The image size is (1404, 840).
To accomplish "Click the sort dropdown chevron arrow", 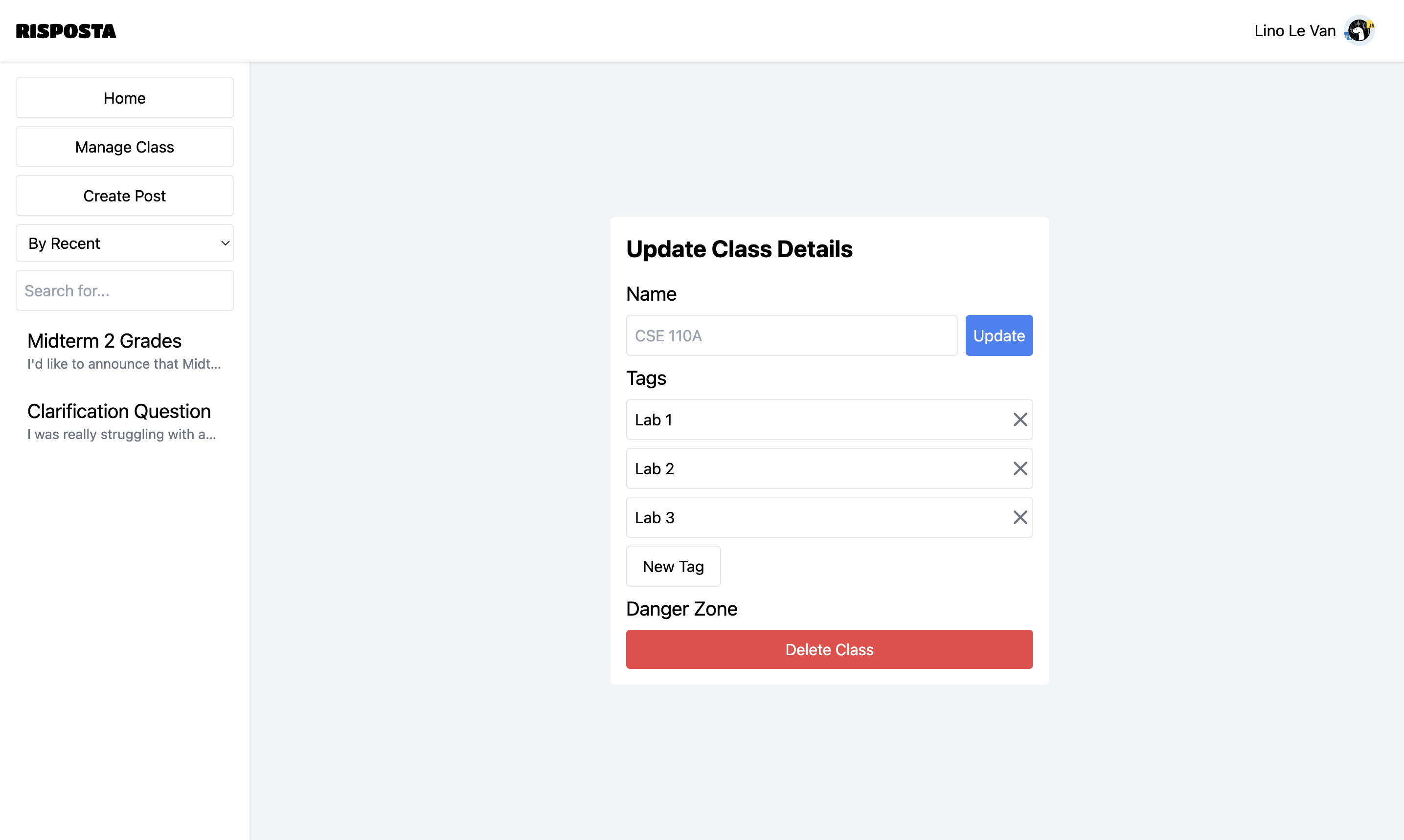I will [225, 243].
